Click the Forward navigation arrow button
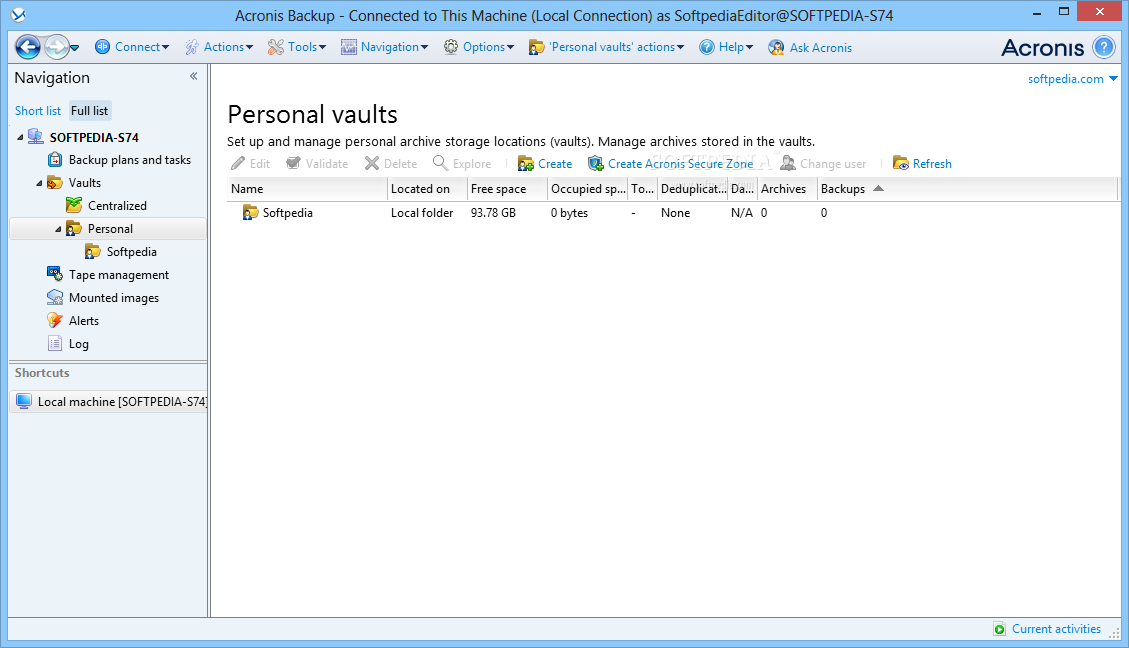The height and width of the screenshot is (648, 1129). coord(56,48)
